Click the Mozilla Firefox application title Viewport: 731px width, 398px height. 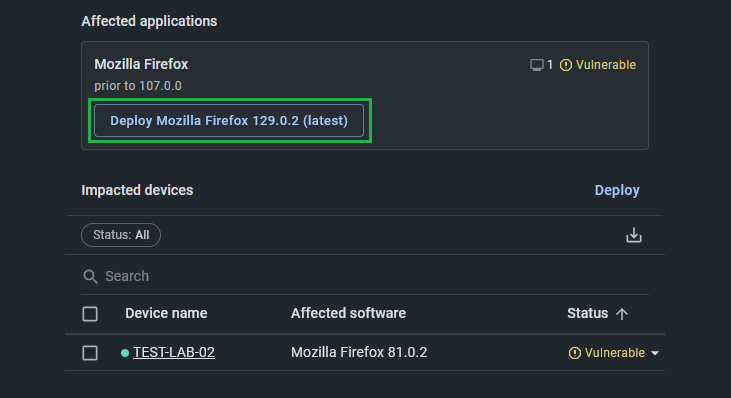pyautogui.click(x=141, y=64)
